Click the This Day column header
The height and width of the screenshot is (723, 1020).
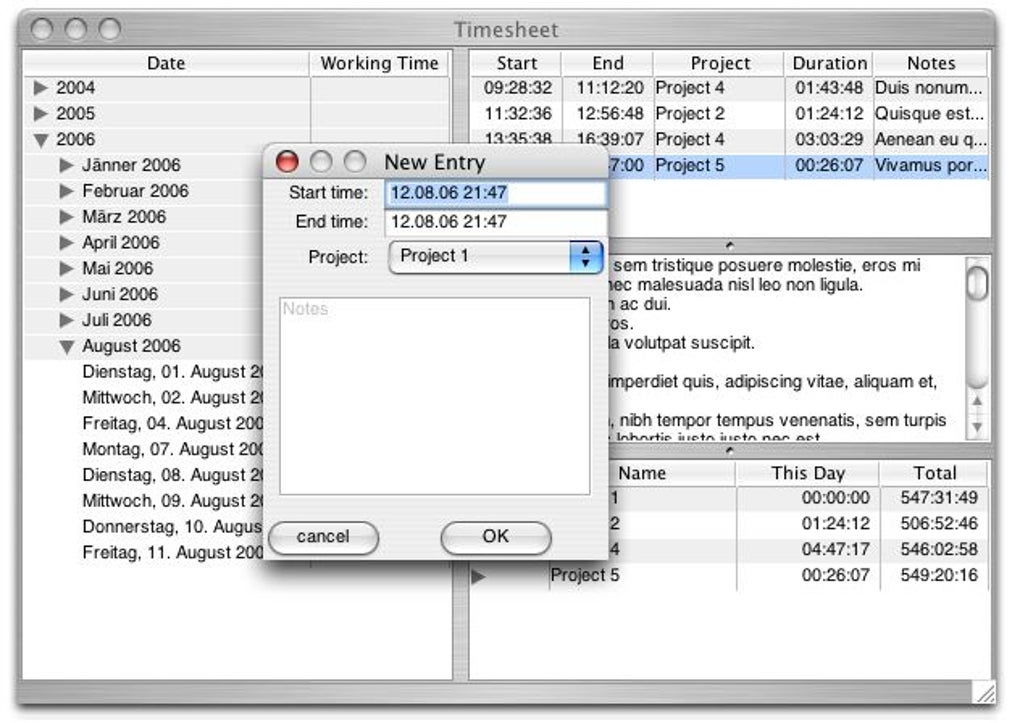coord(807,473)
